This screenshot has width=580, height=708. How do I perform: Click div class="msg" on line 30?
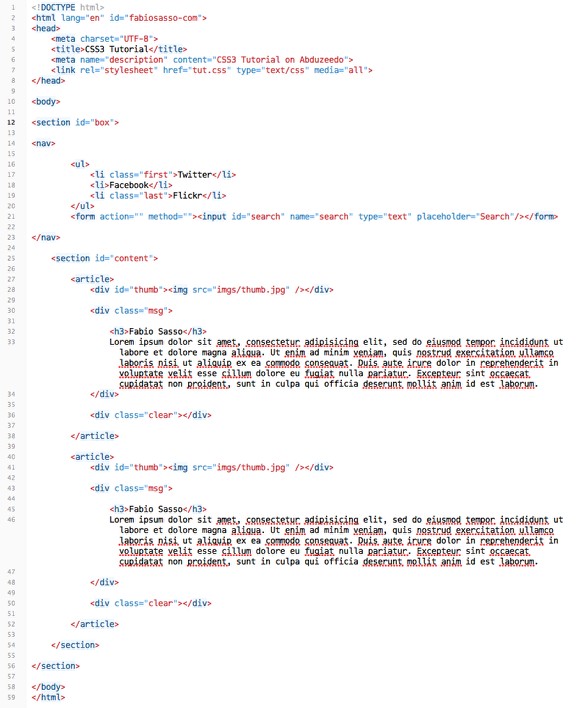click(131, 311)
